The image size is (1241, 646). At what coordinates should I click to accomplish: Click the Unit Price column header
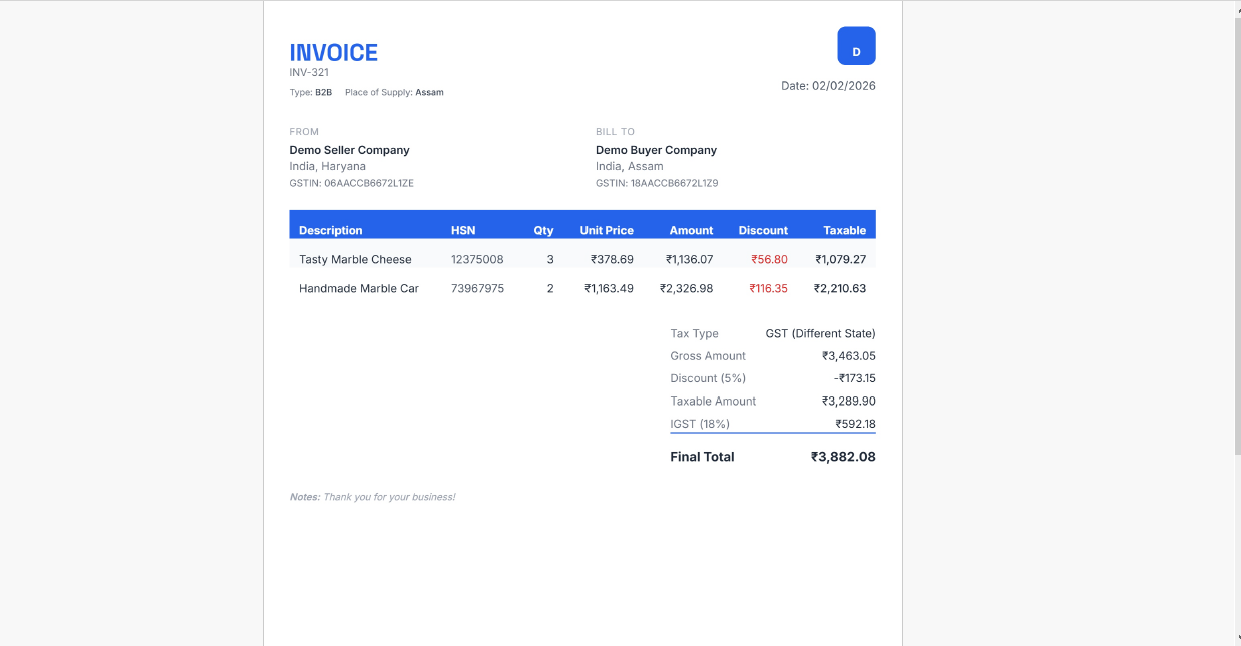pyautogui.click(x=607, y=230)
